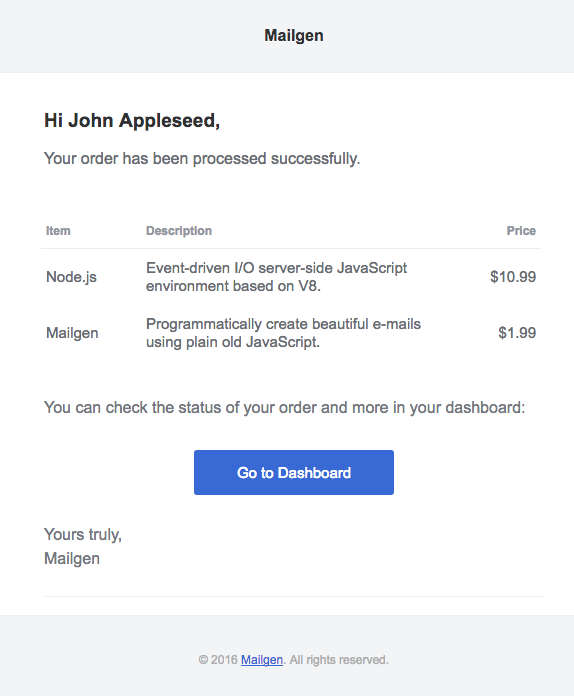This screenshot has width=574, height=697.
Task: Click the Yours truly signature line
Action: 83,534
